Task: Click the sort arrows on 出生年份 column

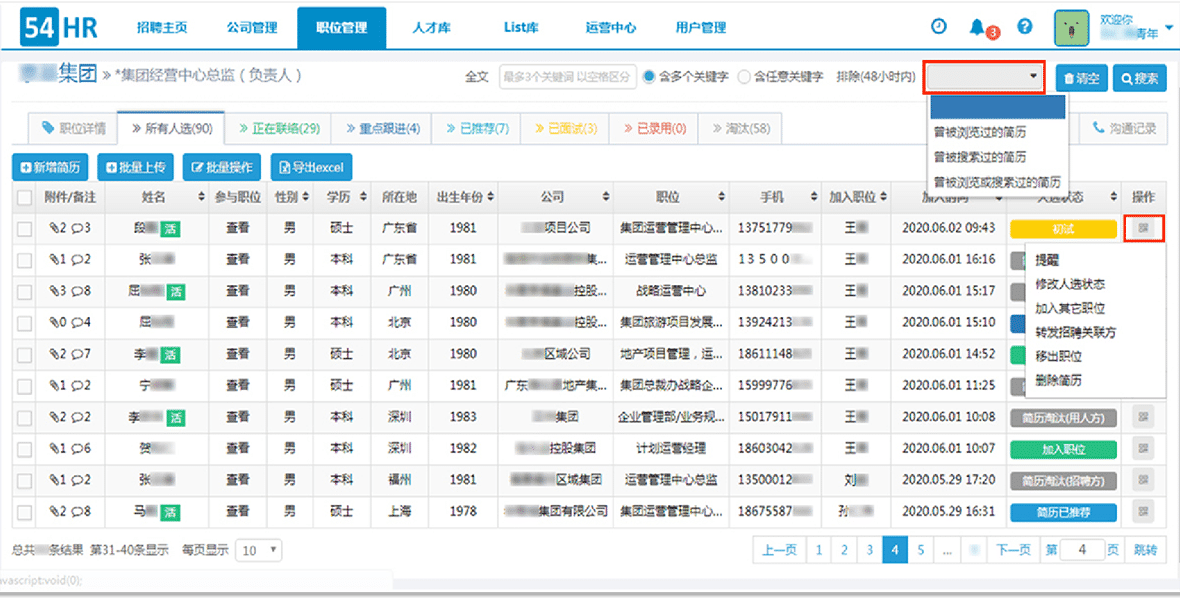Action: pyautogui.click(x=491, y=197)
